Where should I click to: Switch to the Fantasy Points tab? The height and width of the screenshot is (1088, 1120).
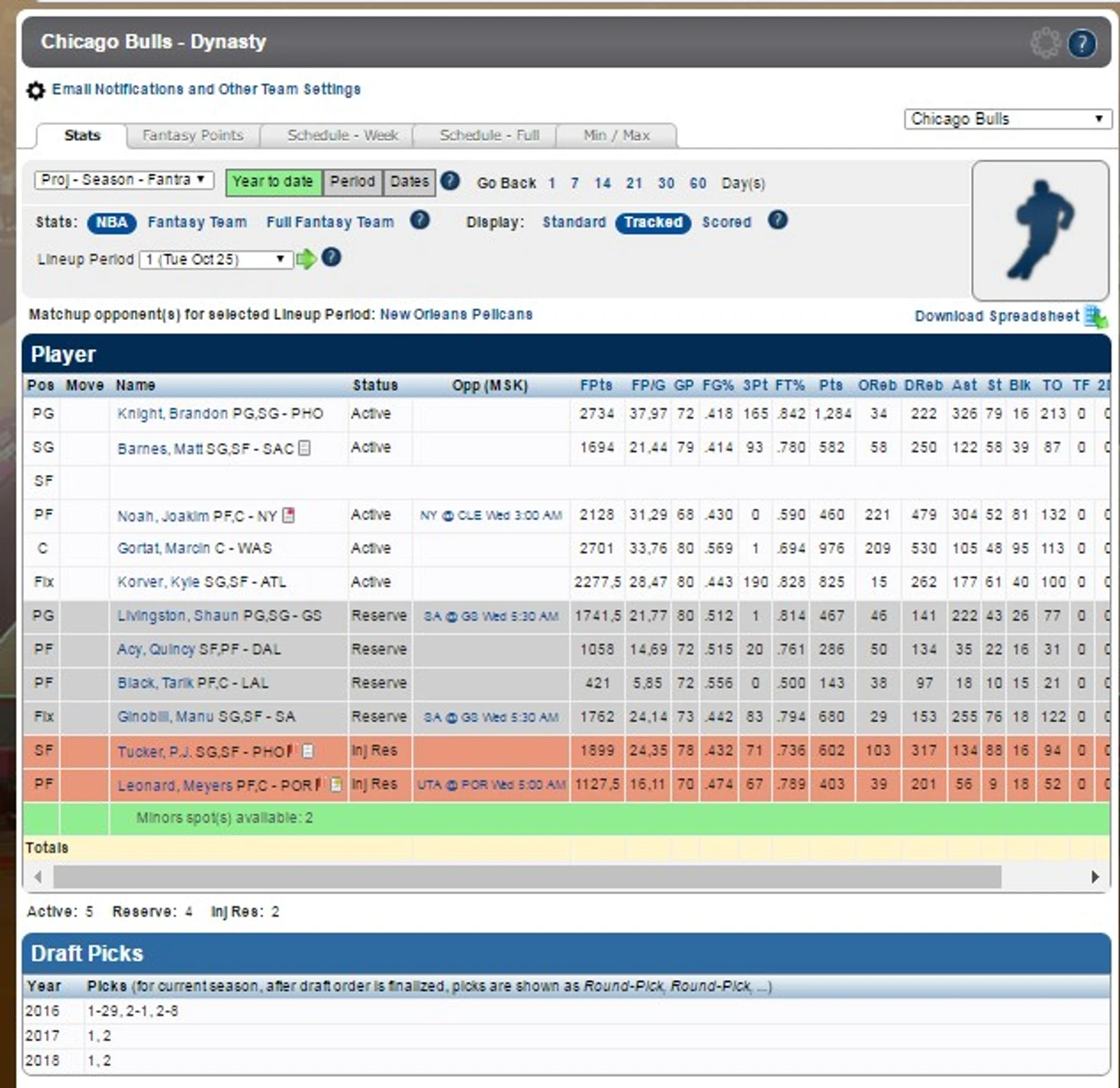pos(193,136)
